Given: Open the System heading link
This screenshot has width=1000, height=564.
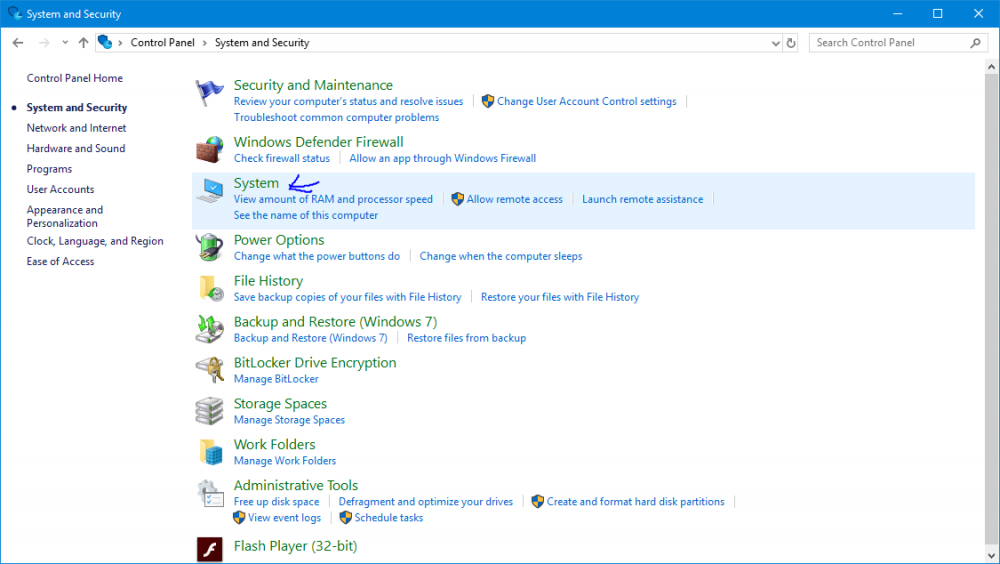Looking at the screenshot, I should tap(256, 183).
